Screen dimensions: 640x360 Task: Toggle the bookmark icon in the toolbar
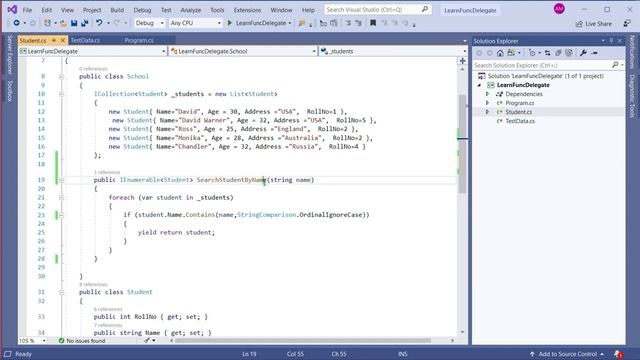click(373, 23)
